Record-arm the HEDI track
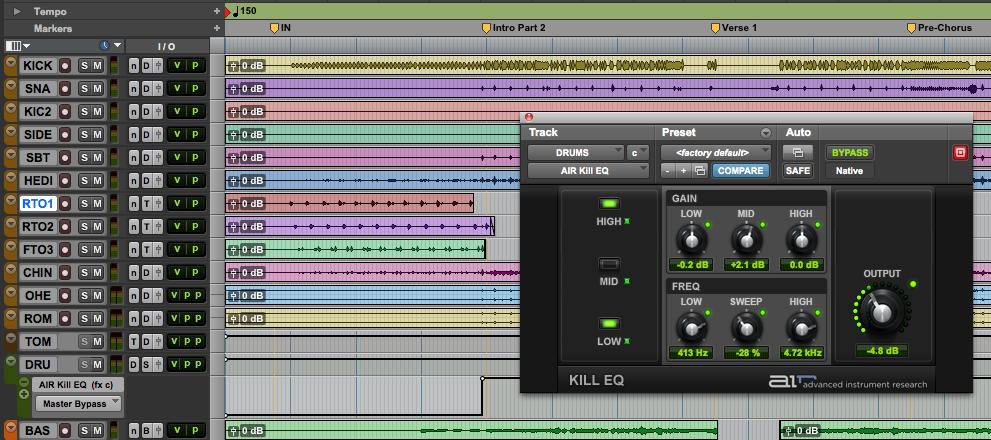 pos(65,180)
